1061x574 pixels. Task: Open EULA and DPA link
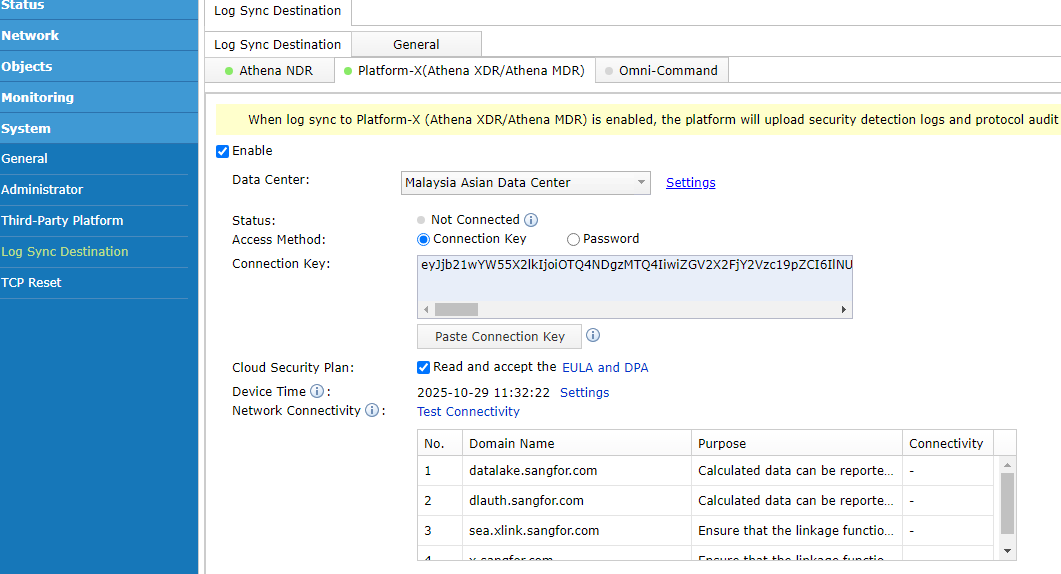tap(605, 368)
